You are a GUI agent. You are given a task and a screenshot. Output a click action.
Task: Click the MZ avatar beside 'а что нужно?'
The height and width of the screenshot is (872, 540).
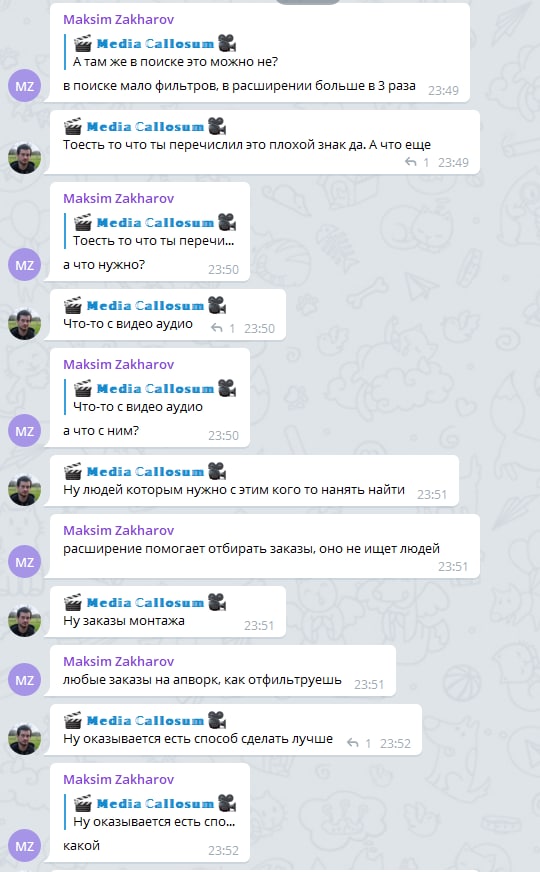tap(24, 265)
